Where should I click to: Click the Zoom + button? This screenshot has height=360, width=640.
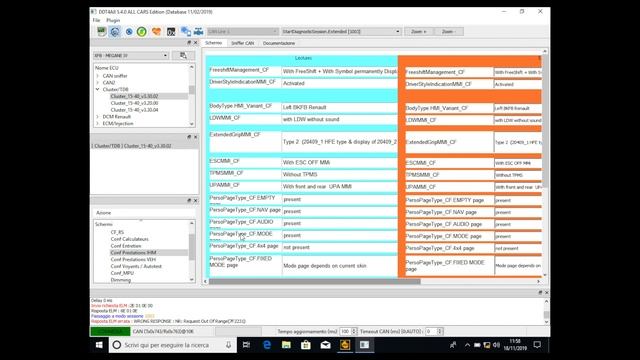(418, 31)
